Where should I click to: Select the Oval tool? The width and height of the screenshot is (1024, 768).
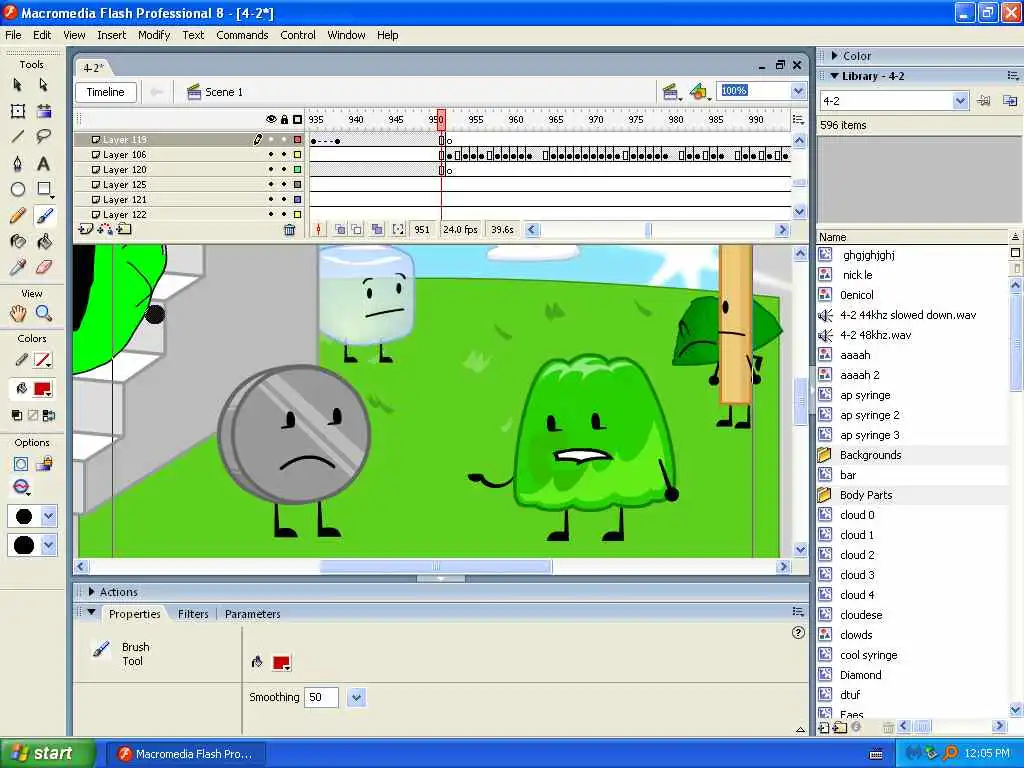coord(18,189)
